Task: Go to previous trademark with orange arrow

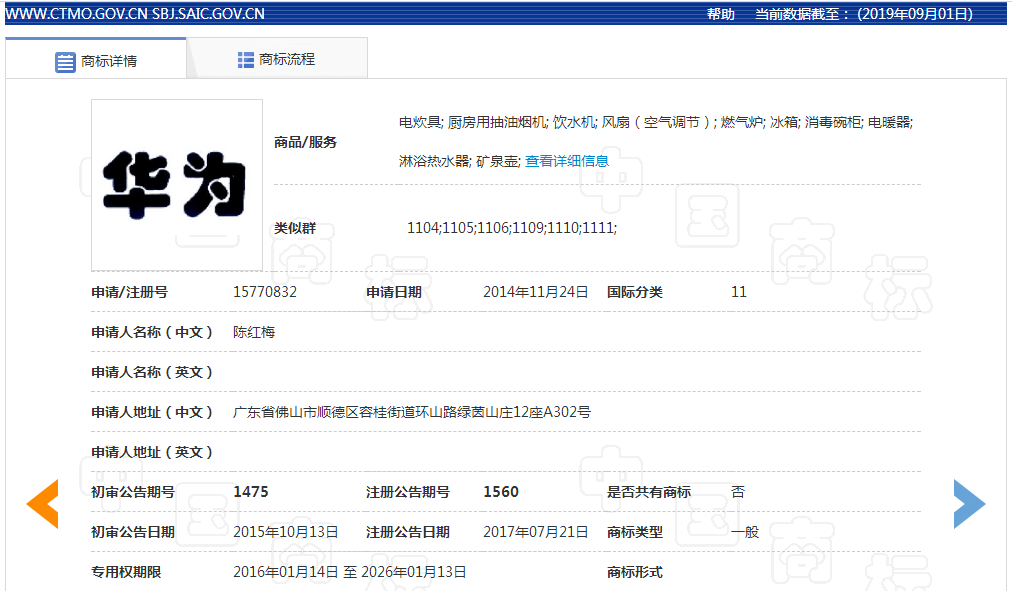Action: (43, 504)
